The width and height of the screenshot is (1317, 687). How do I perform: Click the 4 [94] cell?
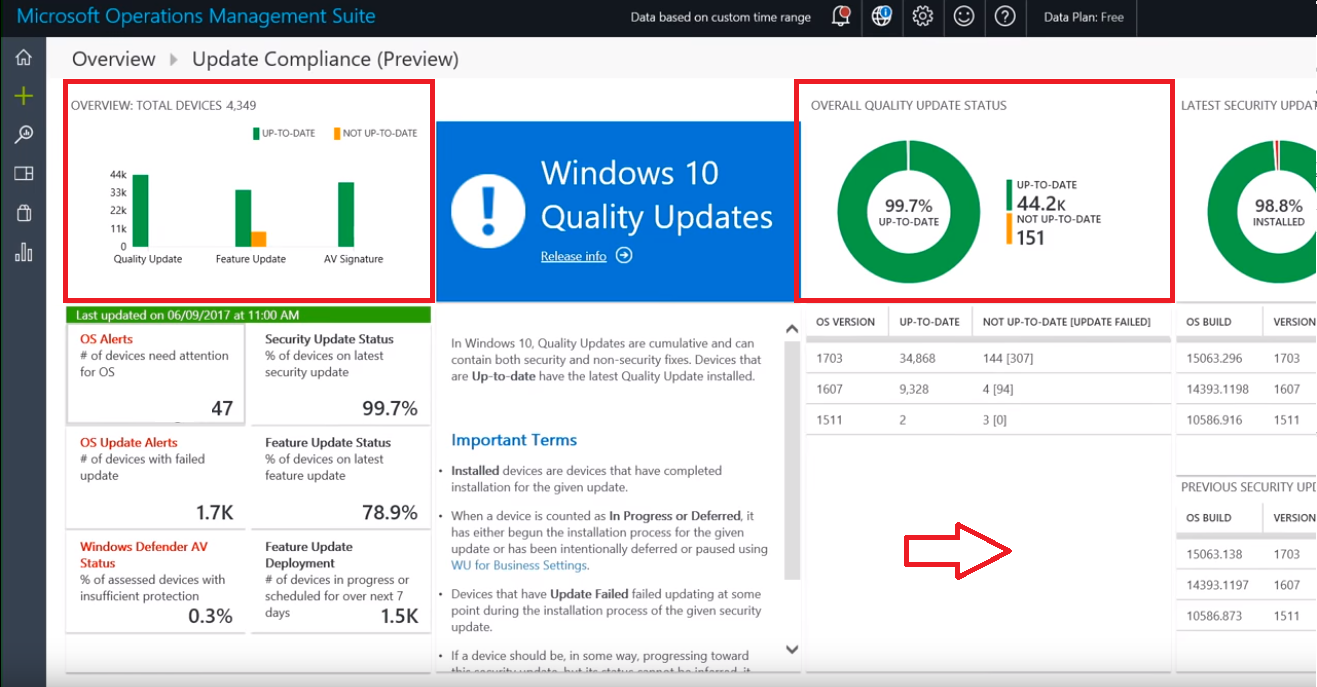pos(998,389)
